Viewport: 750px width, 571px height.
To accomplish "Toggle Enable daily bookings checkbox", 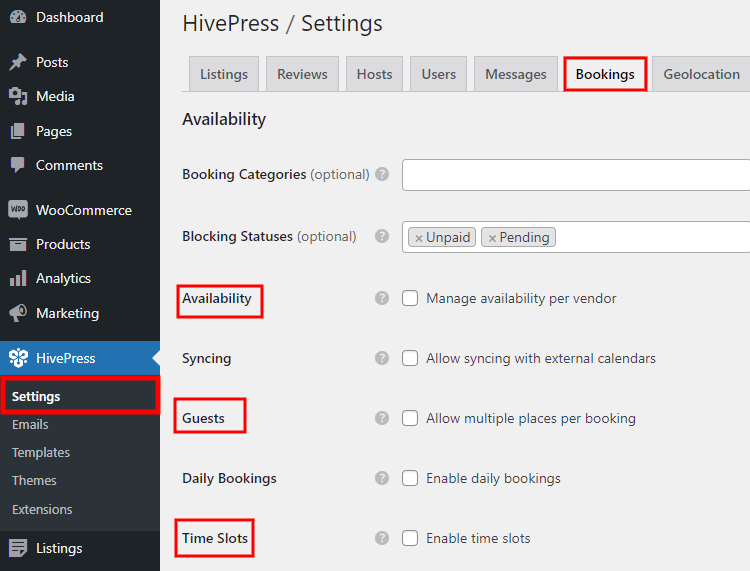I will click(410, 478).
